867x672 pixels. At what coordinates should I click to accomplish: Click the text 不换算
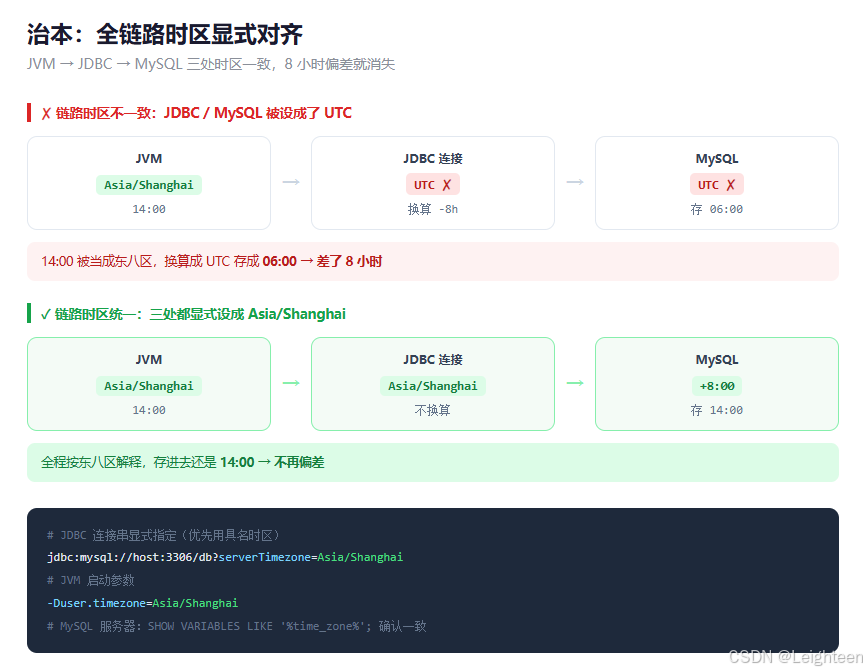coord(433,410)
